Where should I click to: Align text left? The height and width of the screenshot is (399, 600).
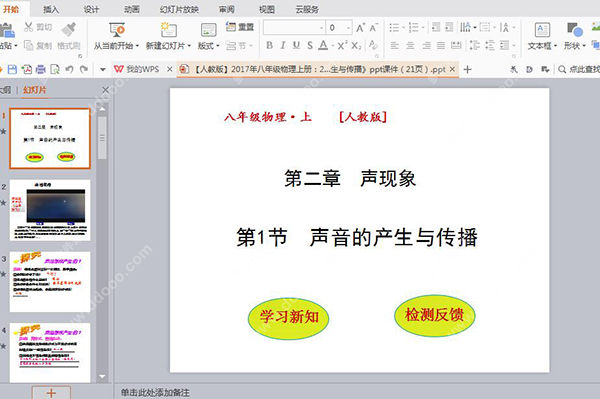(395, 46)
